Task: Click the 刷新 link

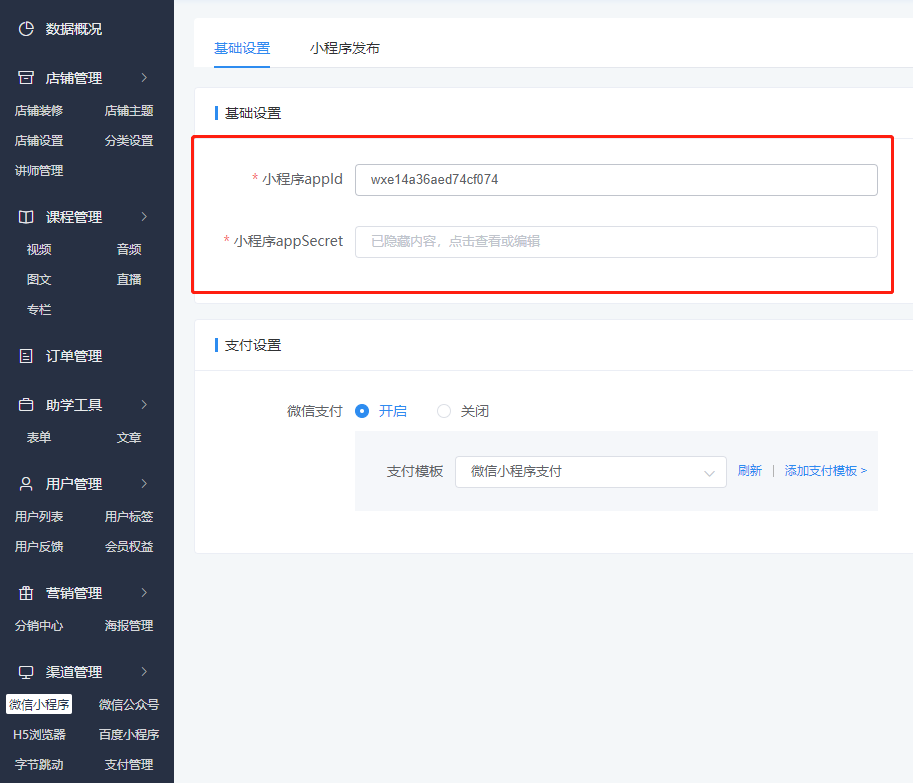Action: pyautogui.click(x=749, y=470)
